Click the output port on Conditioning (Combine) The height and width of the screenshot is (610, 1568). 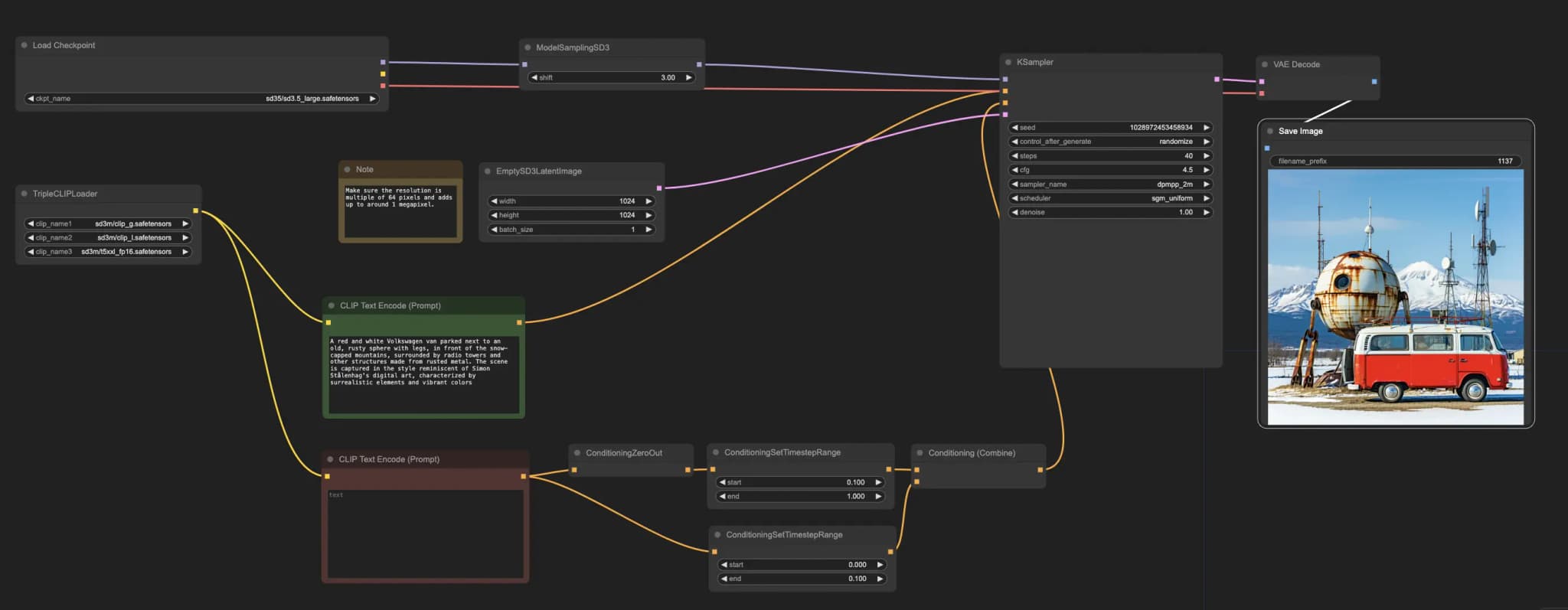[1040, 470]
